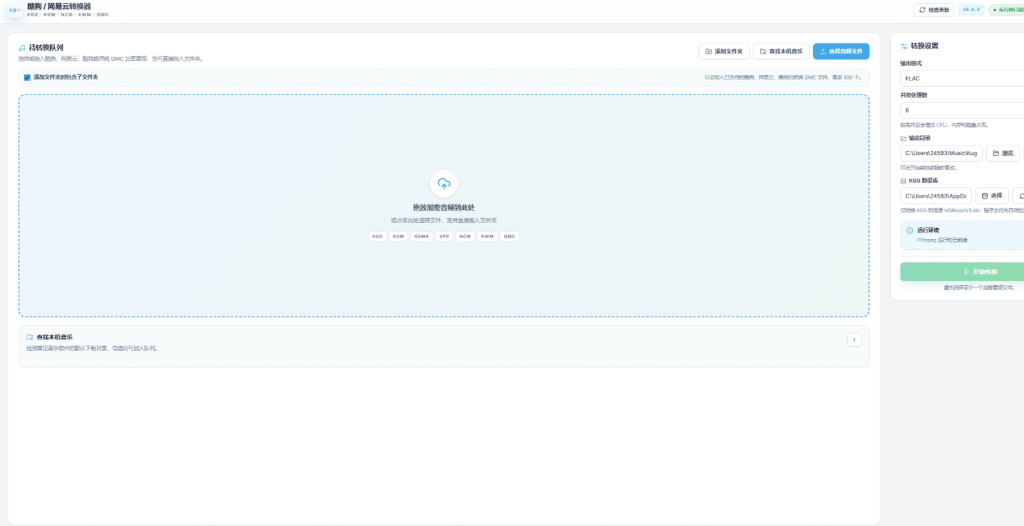The height and width of the screenshot is (526, 1024).
Task: Click the KGM format tag in drop zone
Action: pos(398,237)
